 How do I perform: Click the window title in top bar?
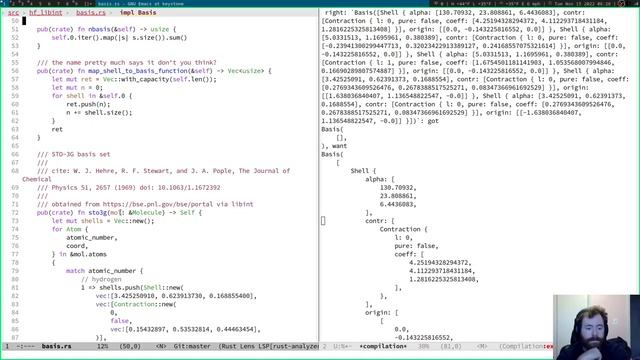click(x=140, y=4)
